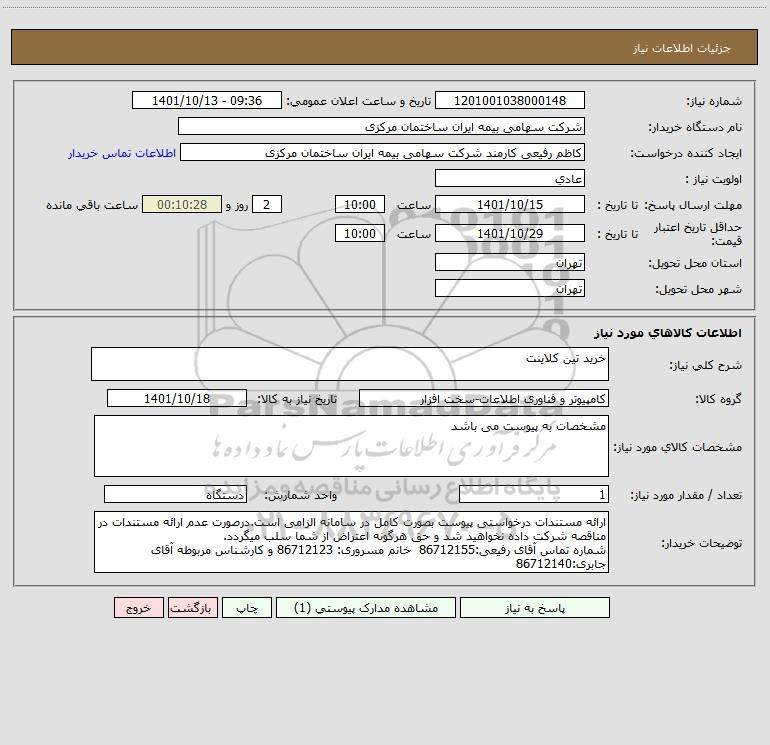Viewport: 770px width, 745px height.
Task: Select the شماره نیاز field 1201001038000148
Action: (x=510, y=101)
